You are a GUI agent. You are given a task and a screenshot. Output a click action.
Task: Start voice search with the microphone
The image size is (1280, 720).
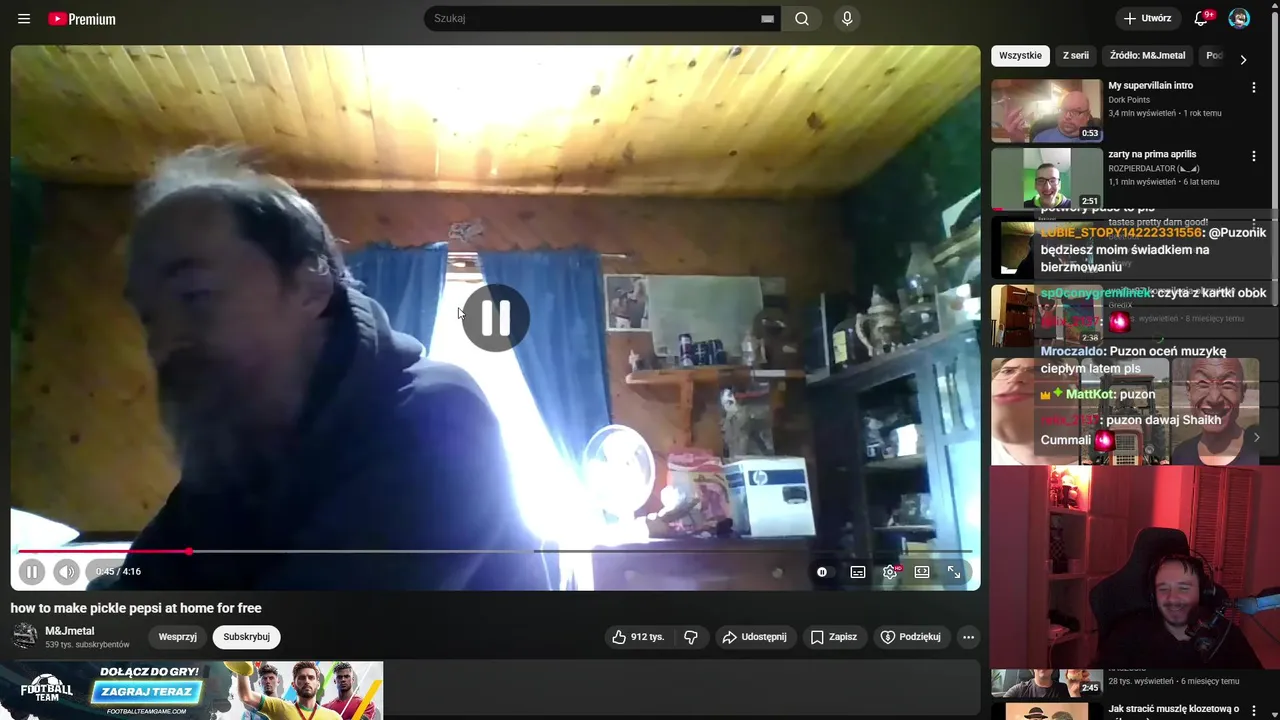[847, 19]
